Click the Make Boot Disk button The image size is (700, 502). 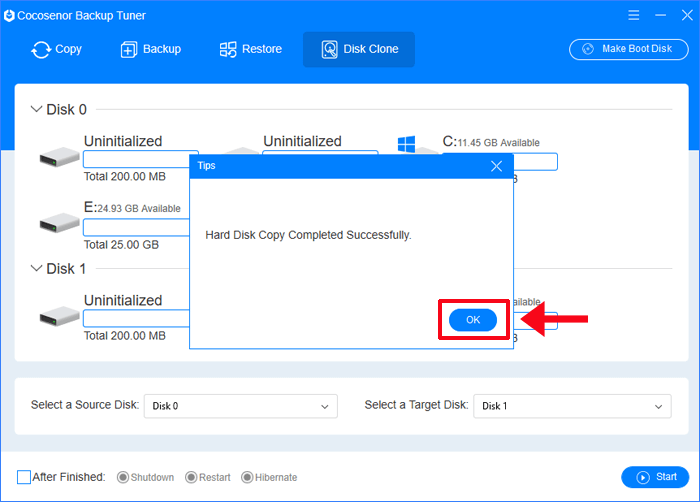[x=629, y=49]
